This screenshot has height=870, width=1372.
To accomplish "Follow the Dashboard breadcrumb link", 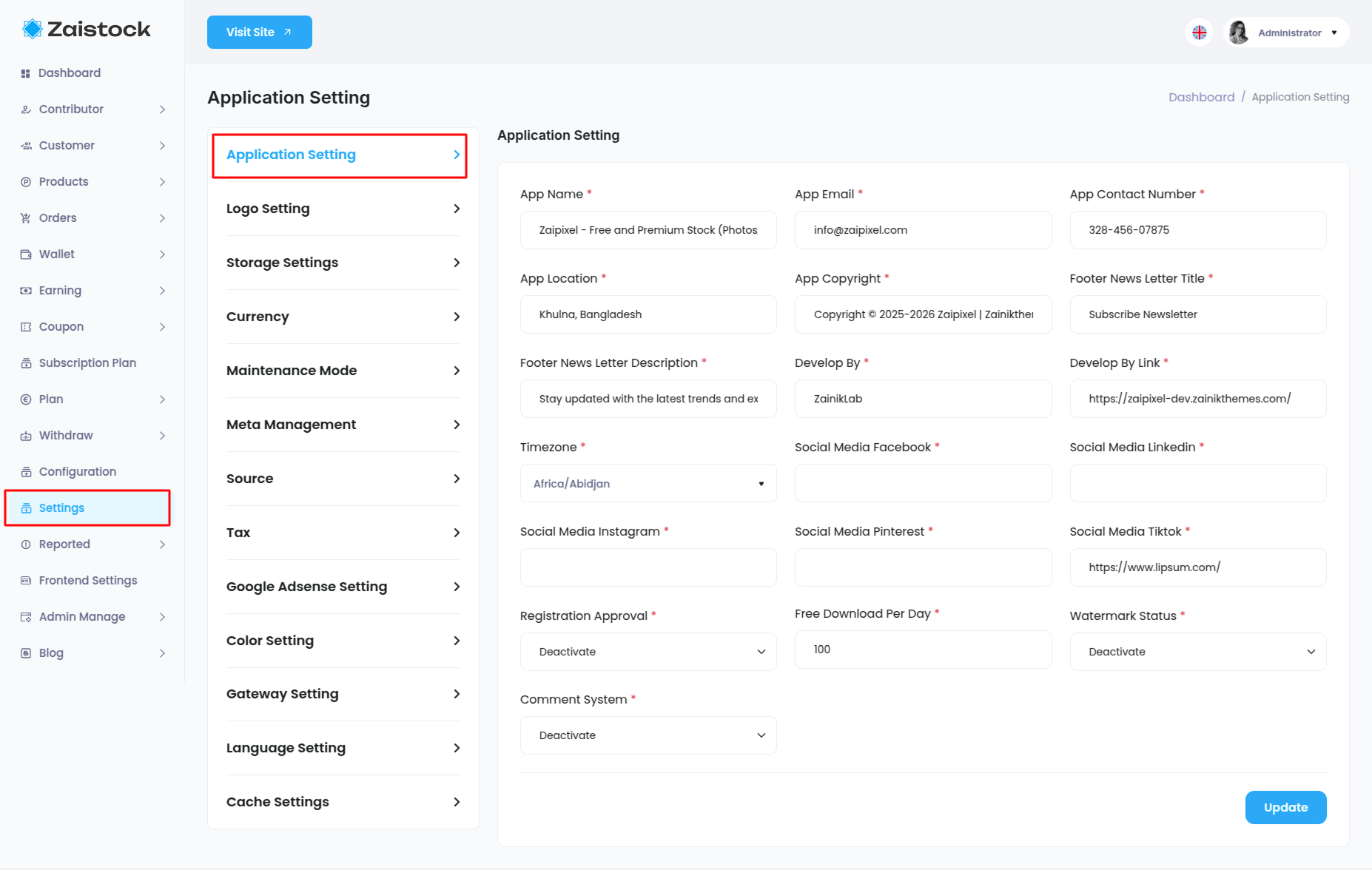I will 1201,97.
